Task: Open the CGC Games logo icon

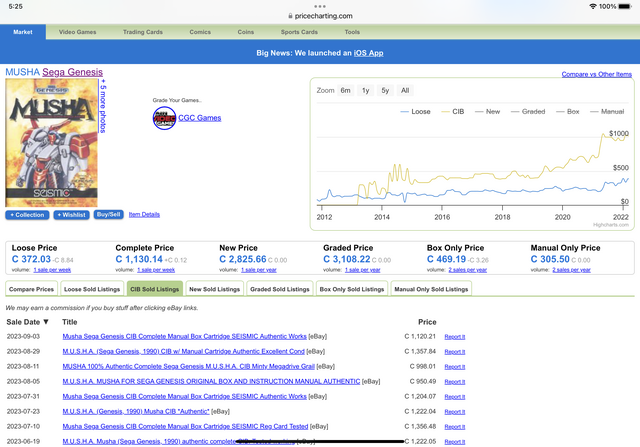Action: click(164, 118)
